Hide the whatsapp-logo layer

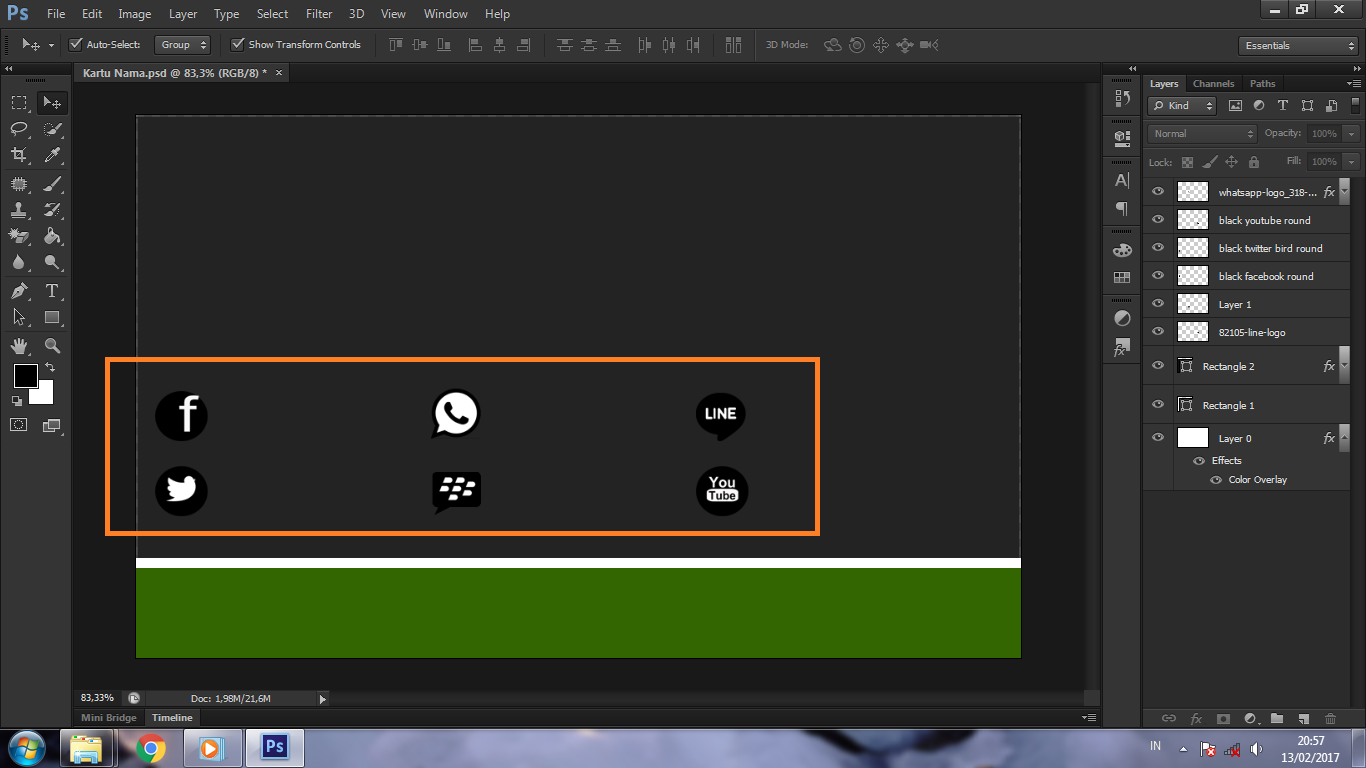(x=1158, y=192)
